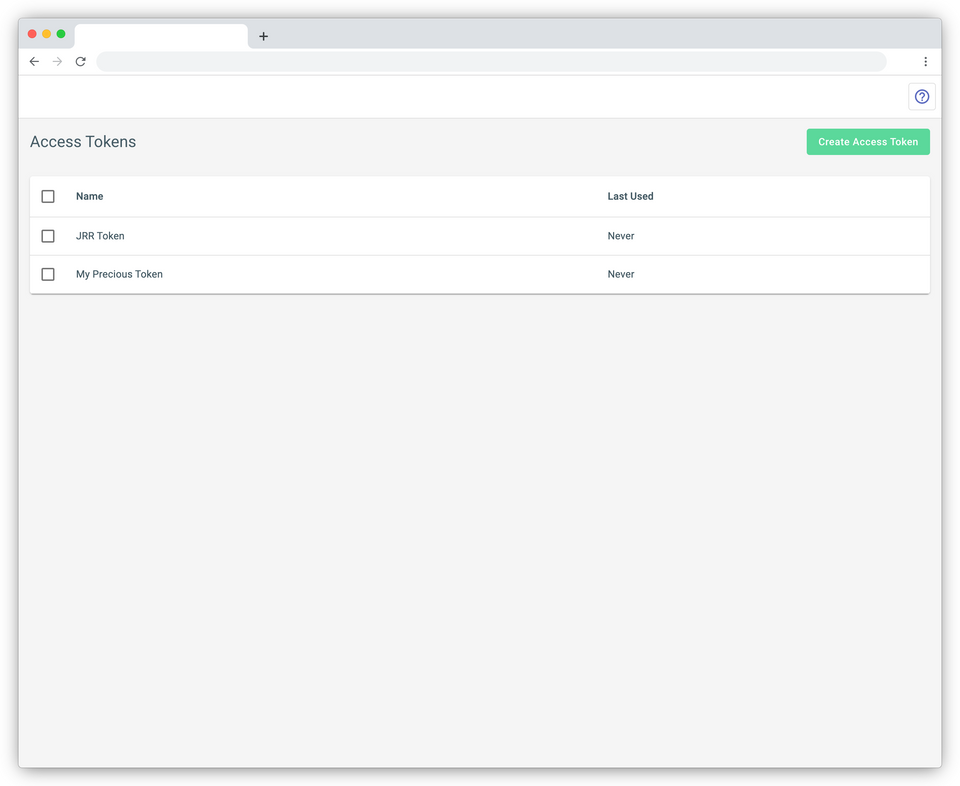960x786 pixels.
Task: Open the browser menu via three-dot icon
Action: coord(926,61)
